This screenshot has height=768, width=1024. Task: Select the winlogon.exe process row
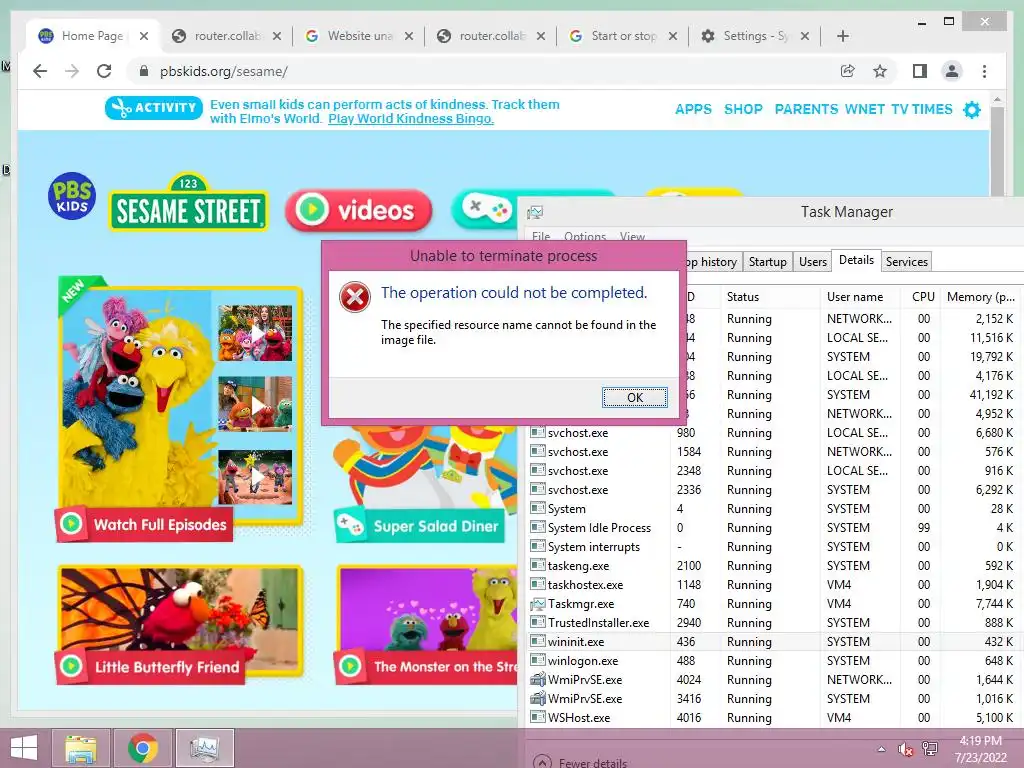775,661
